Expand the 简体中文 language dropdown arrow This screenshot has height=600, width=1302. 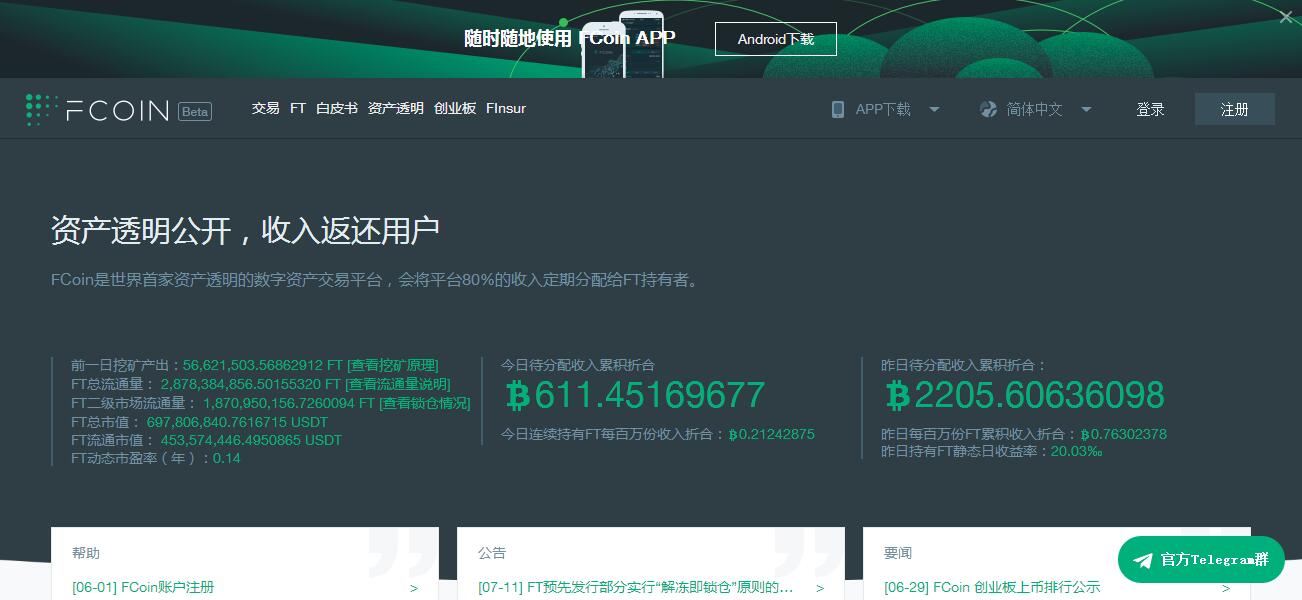[x=1086, y=109]
